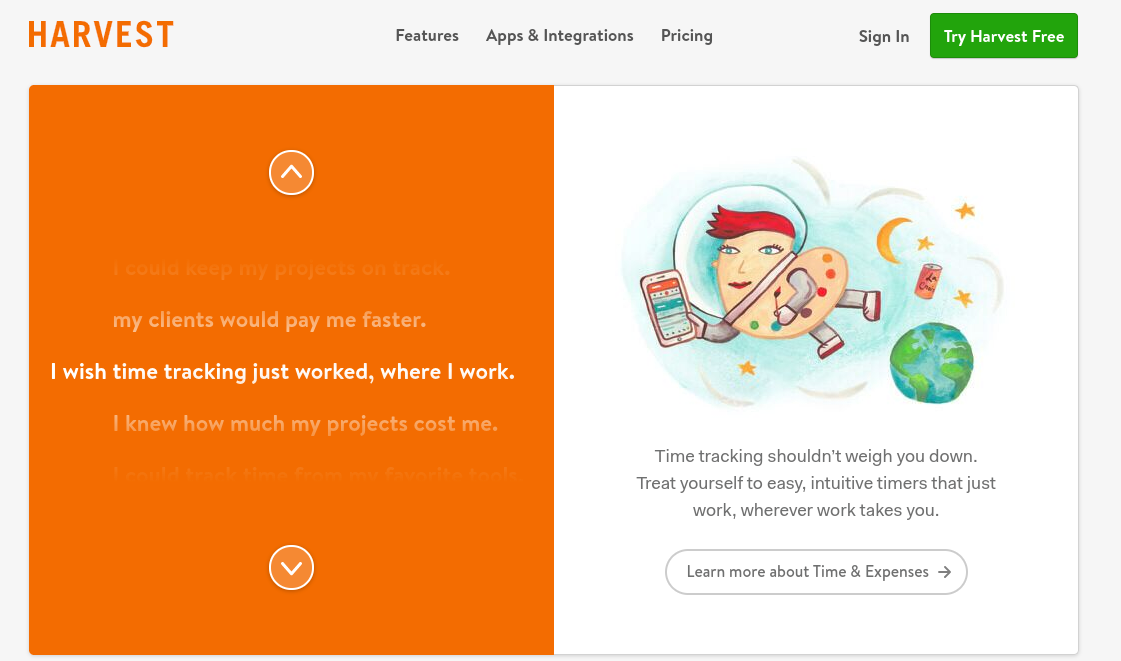Click the smartphone in the illustration
Screen dimensions: 1121x661
tap(668, 308)
